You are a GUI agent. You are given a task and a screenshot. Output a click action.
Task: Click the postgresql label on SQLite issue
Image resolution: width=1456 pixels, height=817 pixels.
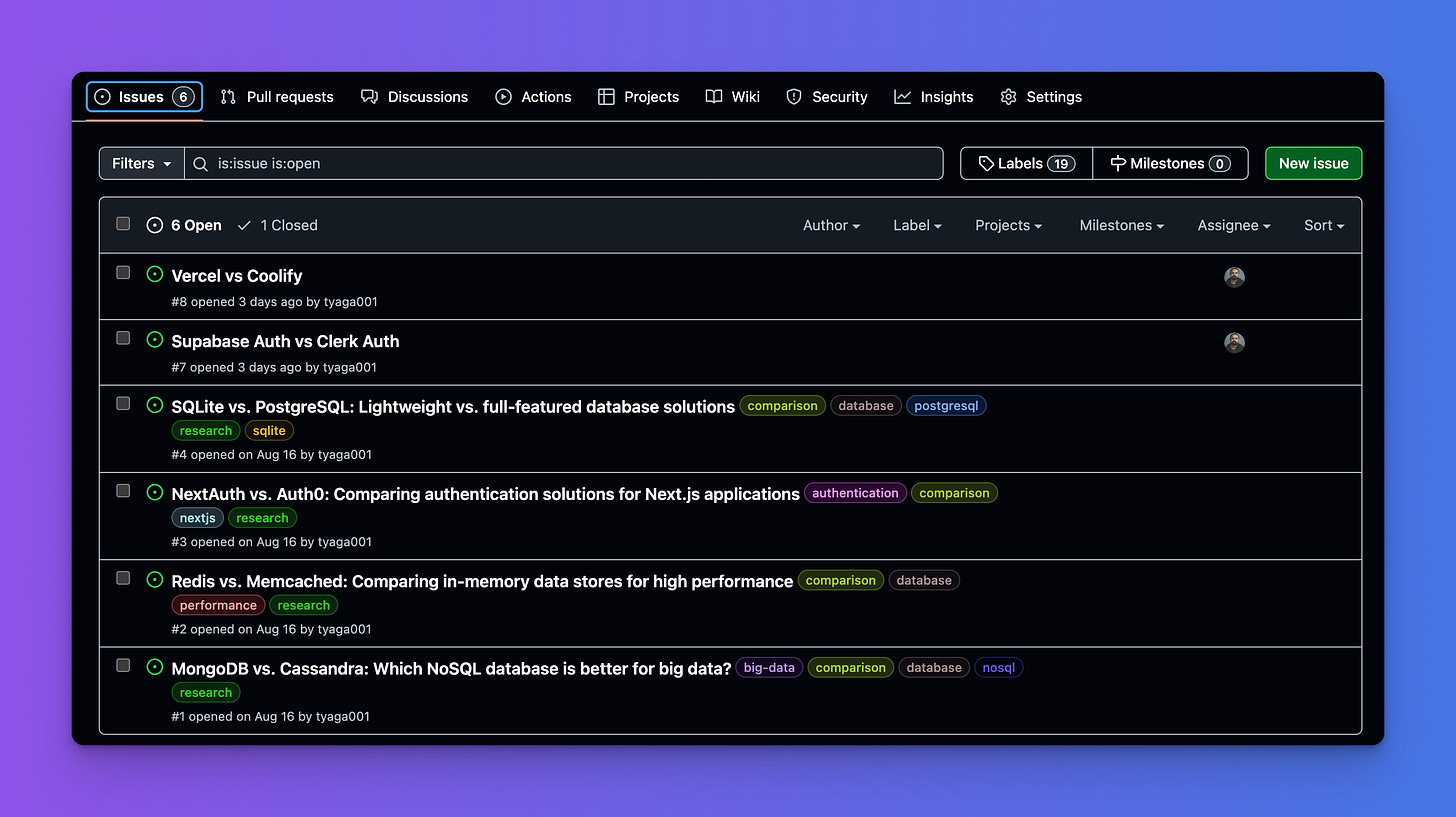(x=946, y=406)
